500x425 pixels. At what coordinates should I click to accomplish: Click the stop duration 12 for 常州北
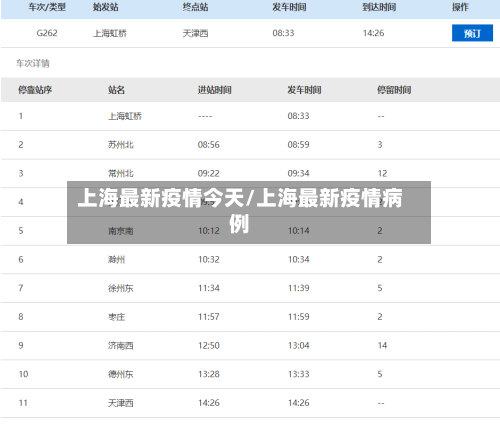click(x=382, y=173)
